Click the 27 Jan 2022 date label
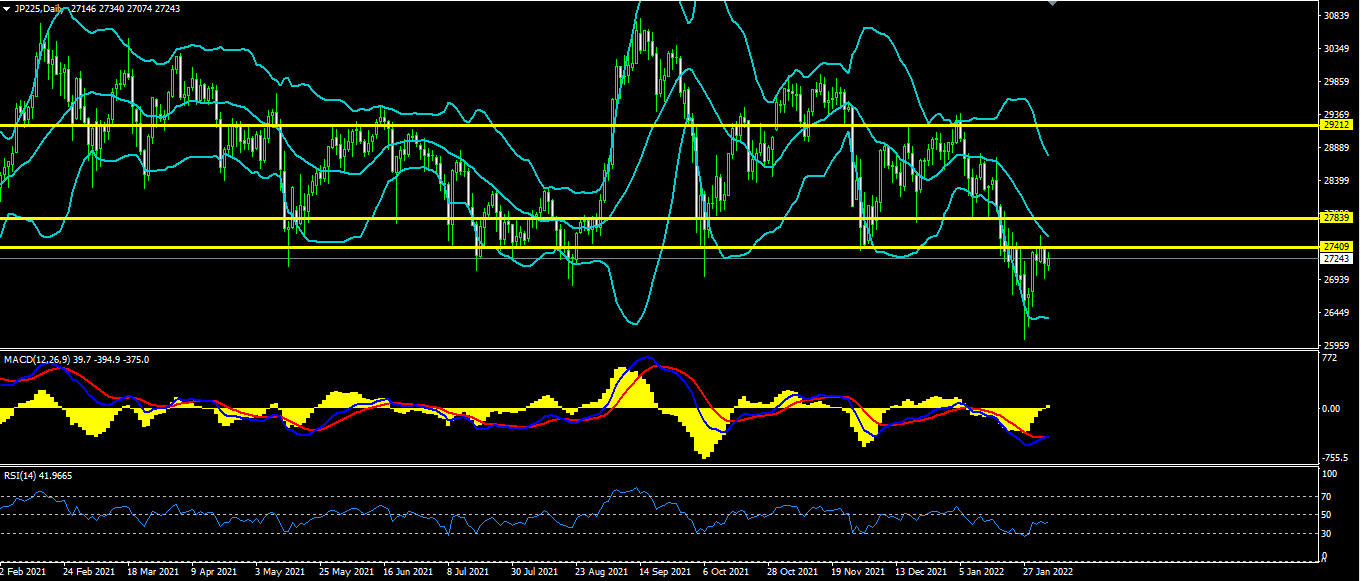Viewport: 1361px width, 581px height. point(1047,572)
